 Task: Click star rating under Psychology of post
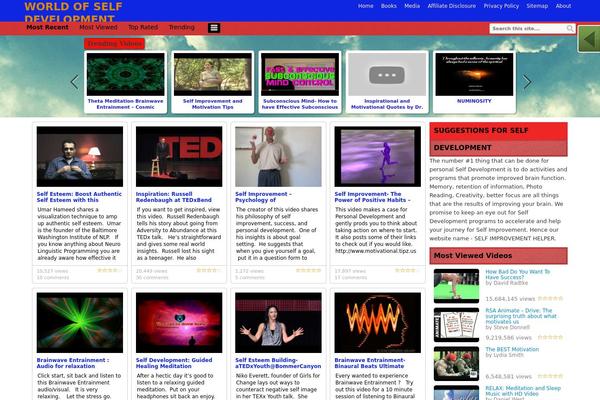[x=308, y=270]
